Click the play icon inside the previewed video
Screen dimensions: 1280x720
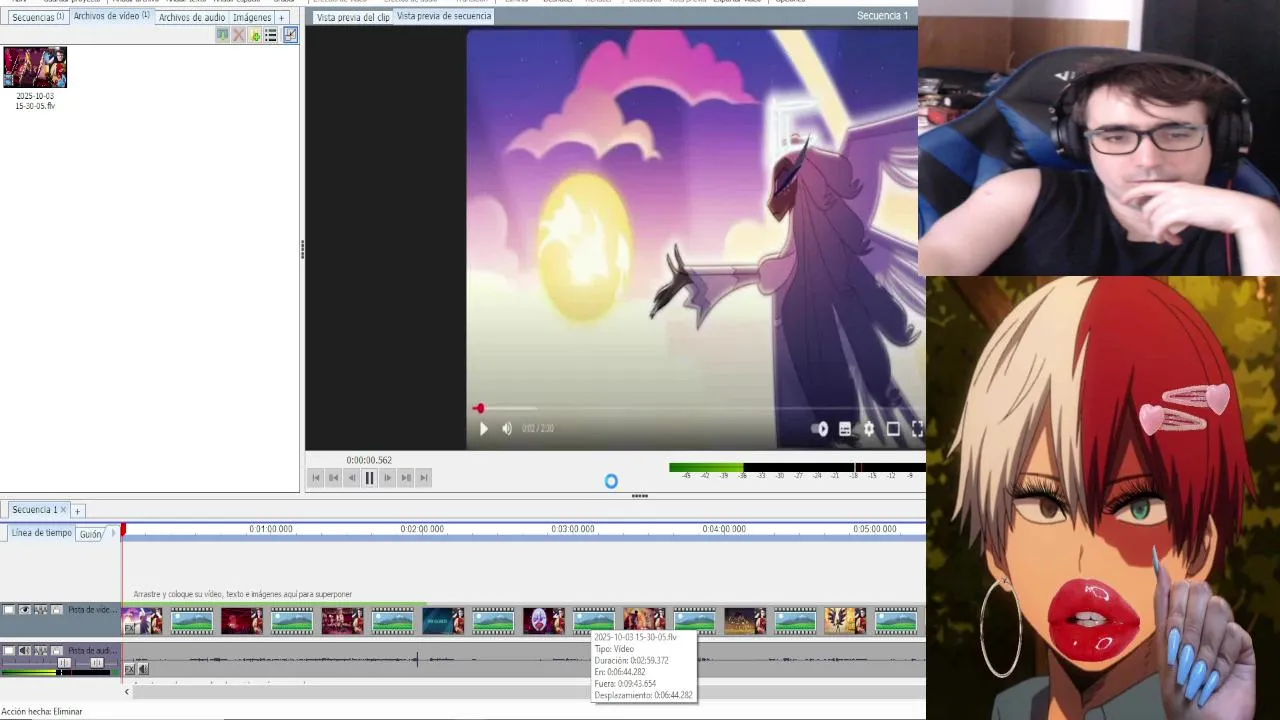coord(484,429)
